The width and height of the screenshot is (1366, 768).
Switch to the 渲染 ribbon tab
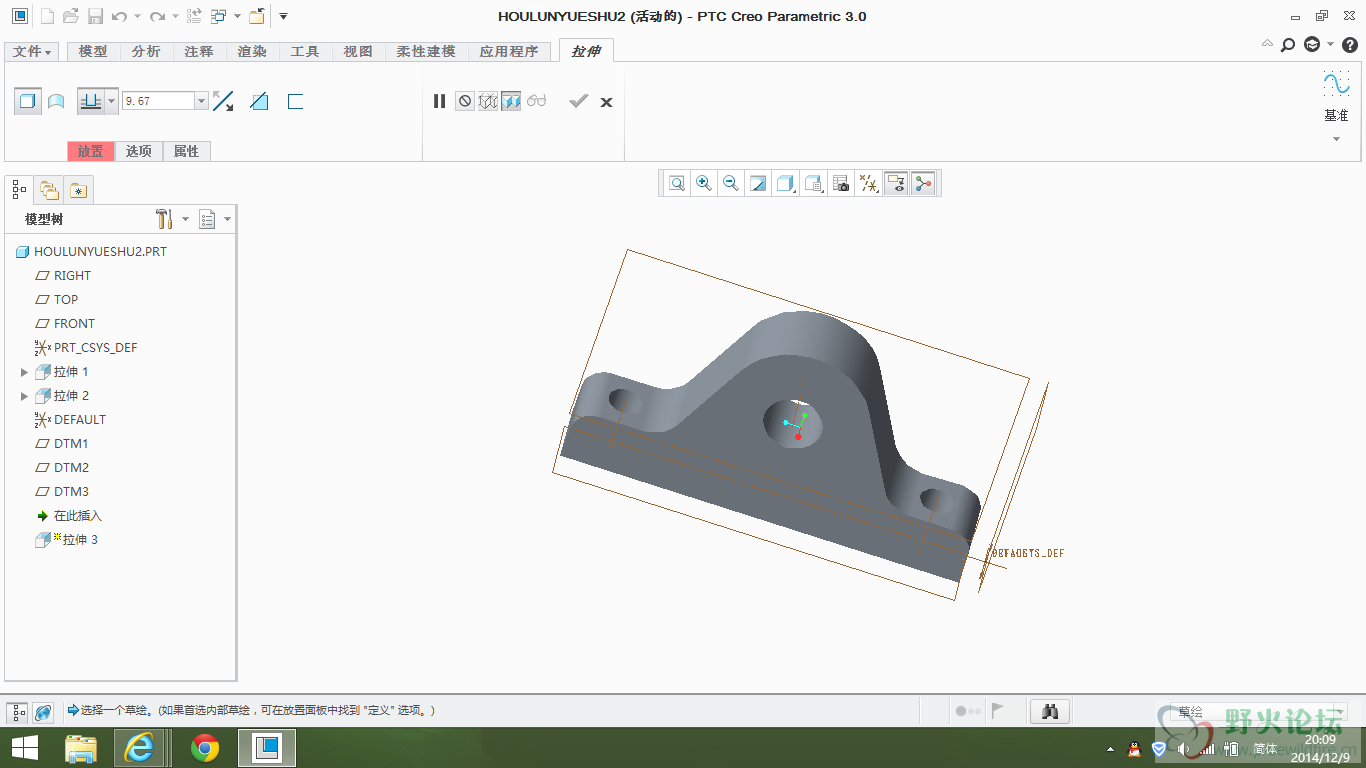(x=252, y=52)
